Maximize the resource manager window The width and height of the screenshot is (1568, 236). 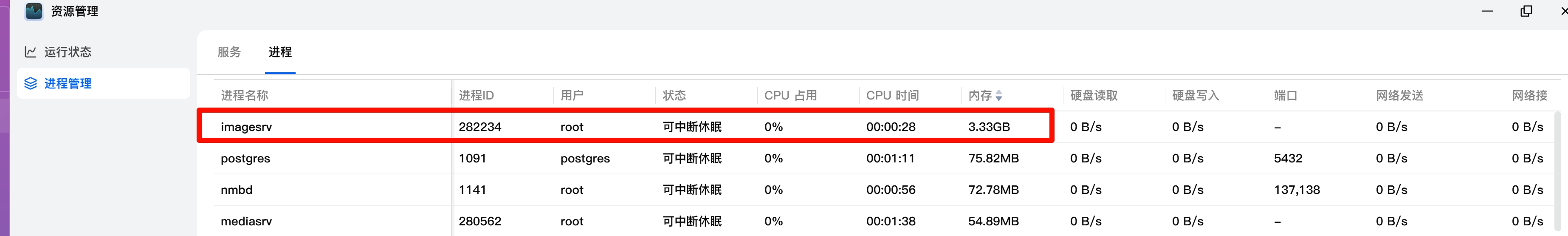1526,11
